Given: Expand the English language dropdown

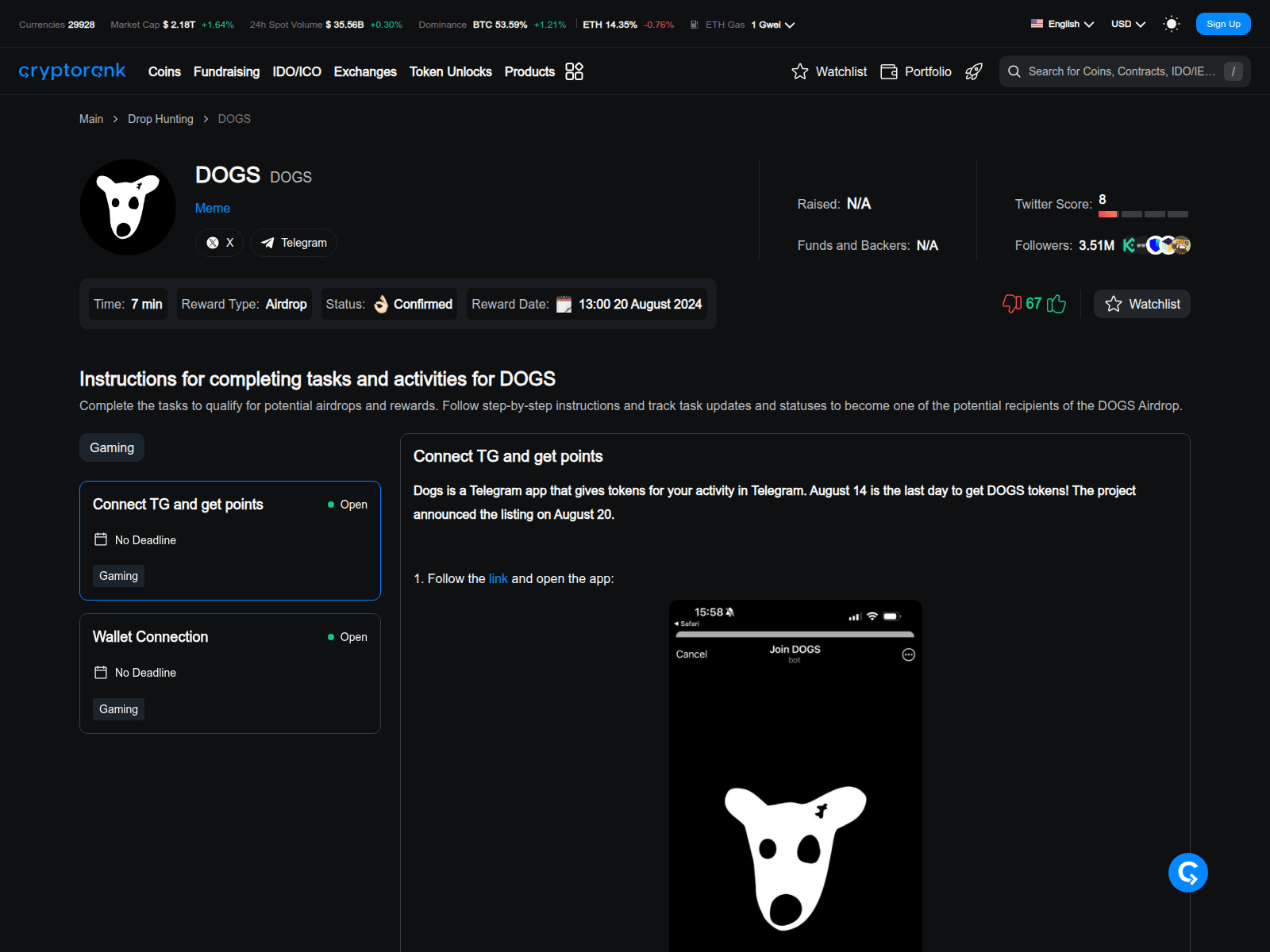Looking at the screenshot, I should click(1063, 24).
